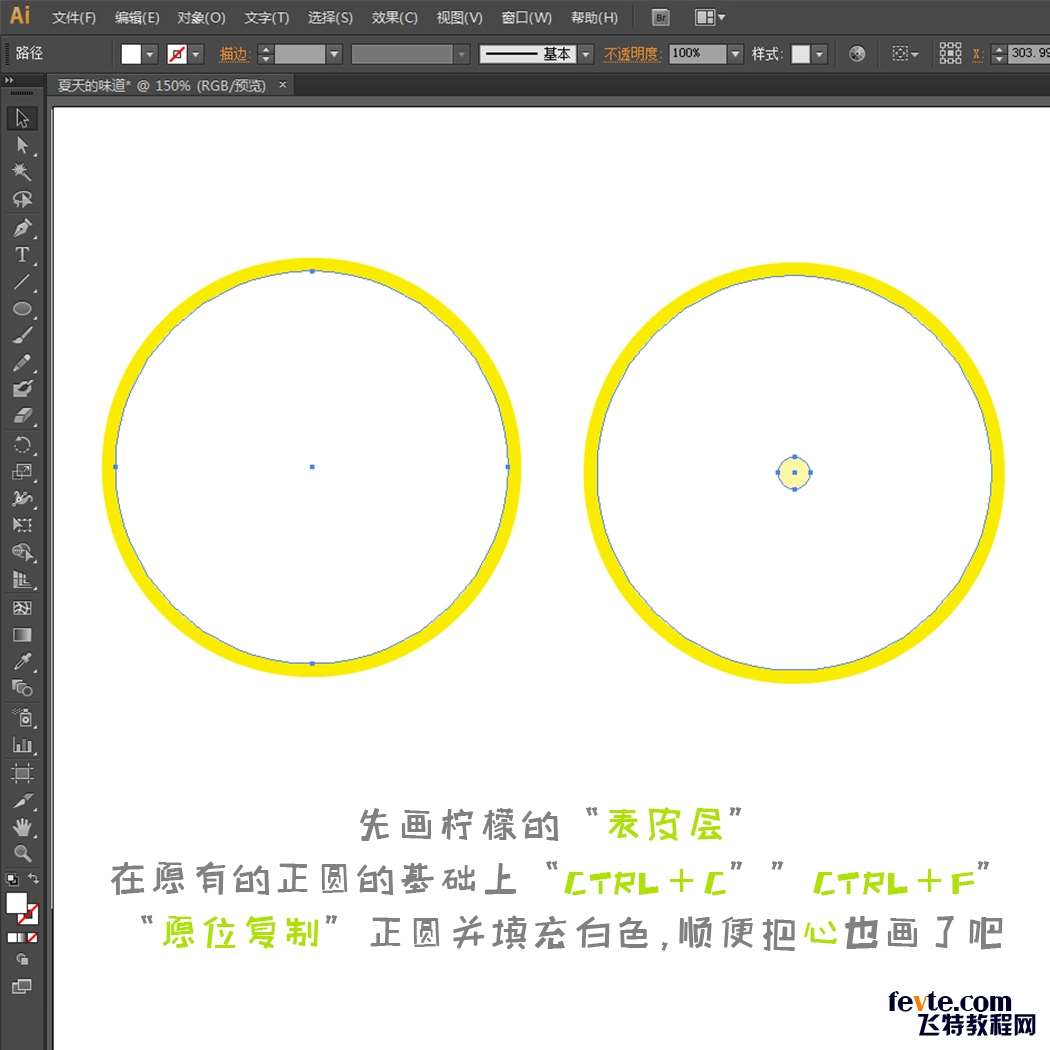This screenshot has width=1050, height=1050.
Task: Open the fill color dropdown
Action: pyautogui.click(x=151, y=54)
